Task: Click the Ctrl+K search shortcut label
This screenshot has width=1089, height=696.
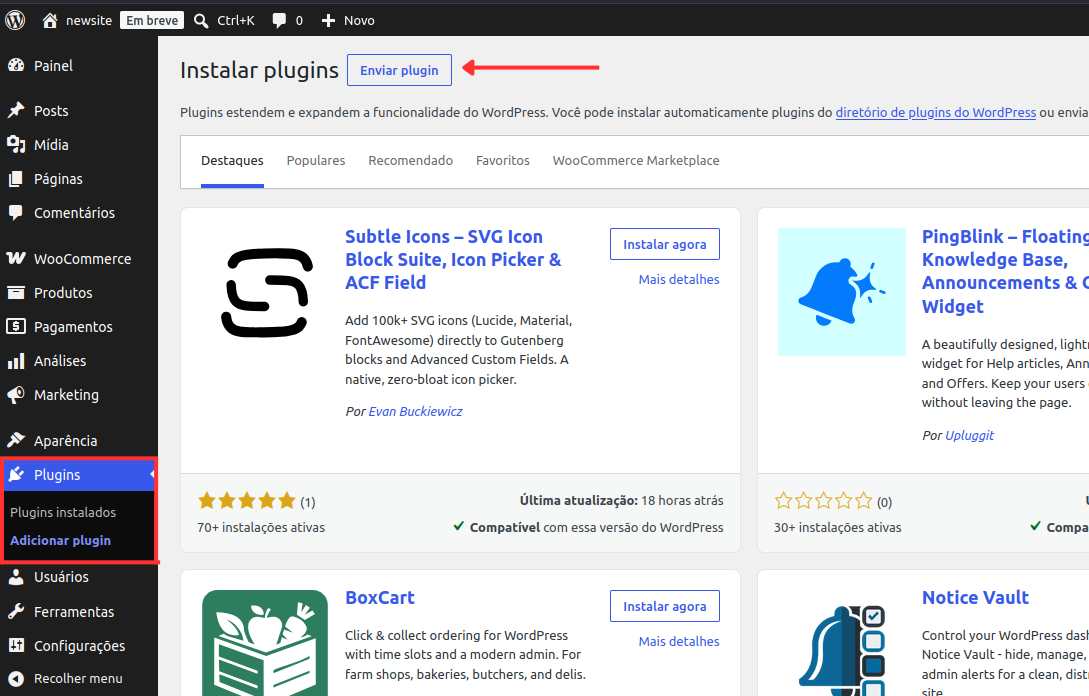Action: pos(236,21)
